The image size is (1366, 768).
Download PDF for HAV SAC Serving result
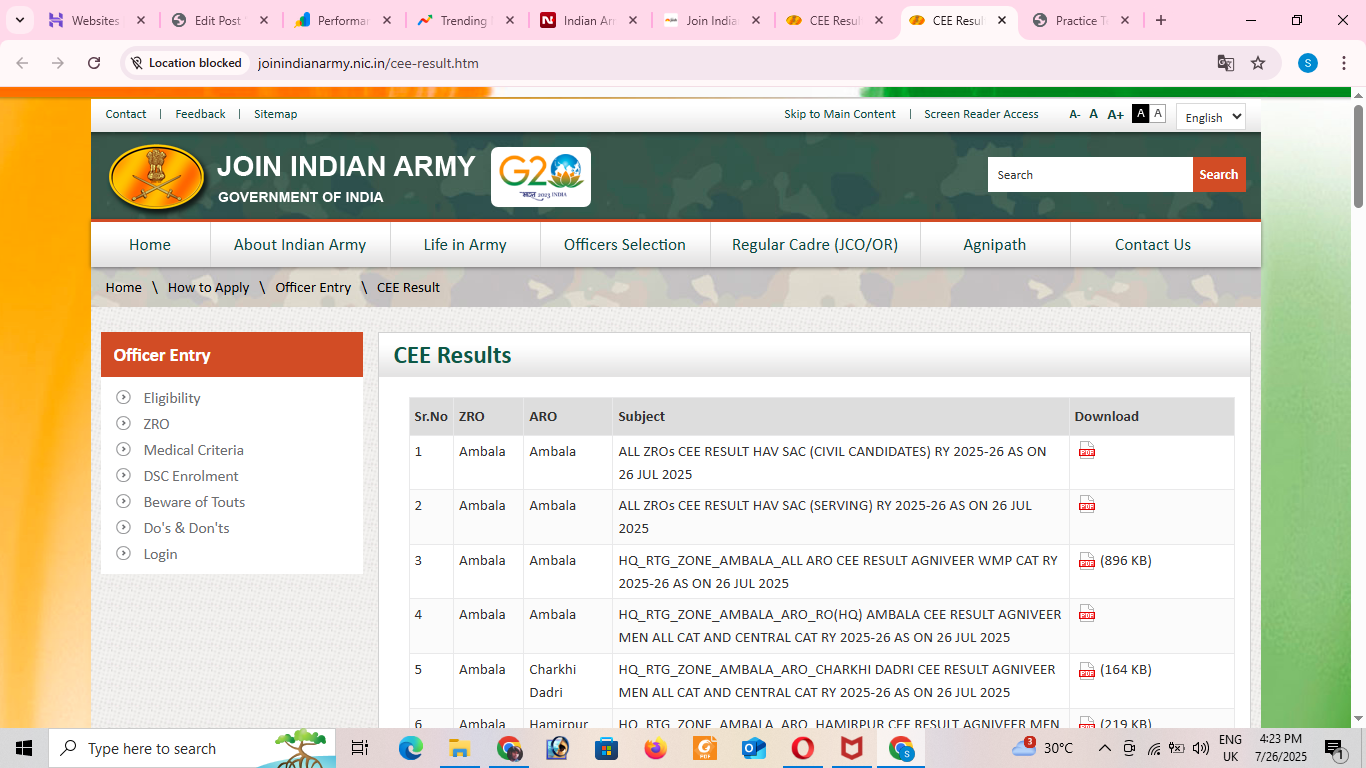pos(1086,504)
